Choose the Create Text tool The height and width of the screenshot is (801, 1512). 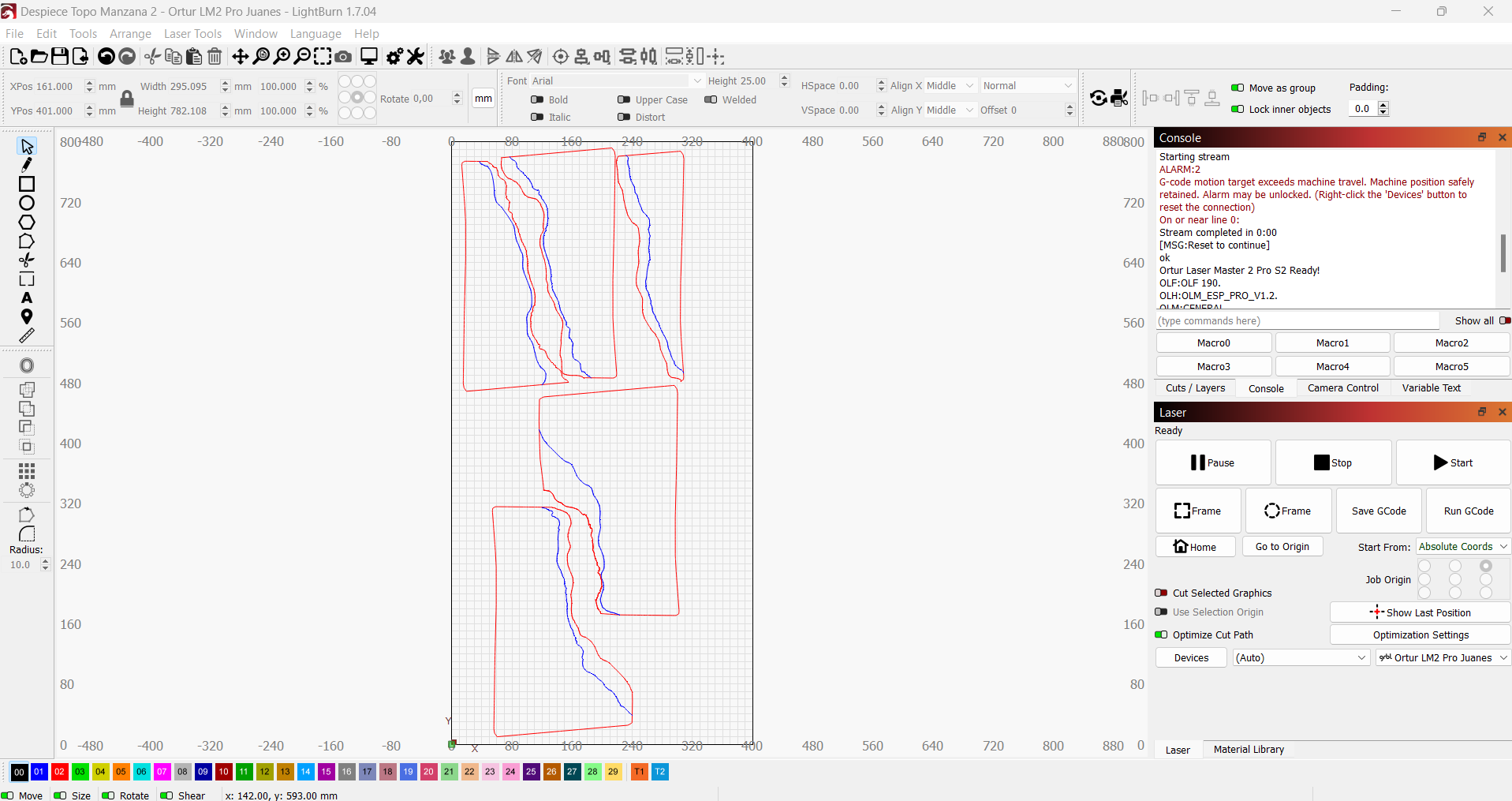(x=27, y=298)
